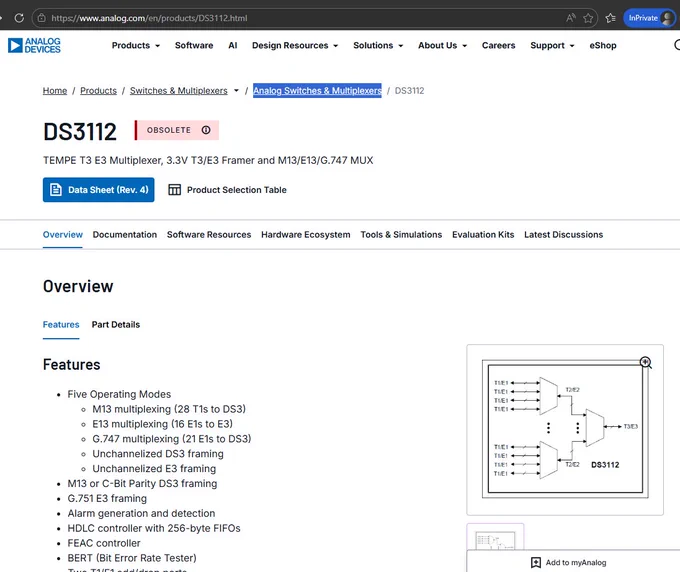The height and width of the screenshot is (572, 680).
Task: Open the Careers page
Action: coord(498,46)
